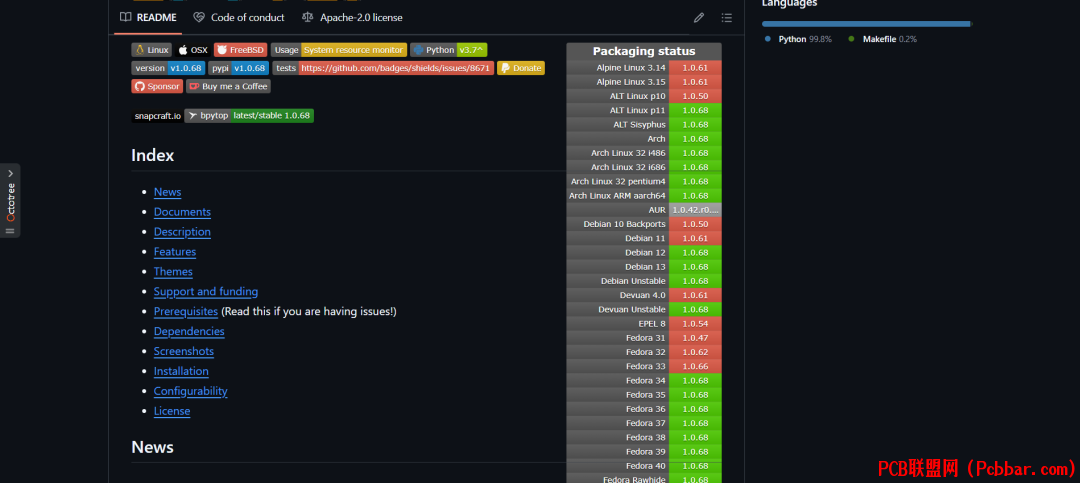1080x483 pixels.
Task: Click the Alpine Linux 3.14 row
Action: coord(644,68)
